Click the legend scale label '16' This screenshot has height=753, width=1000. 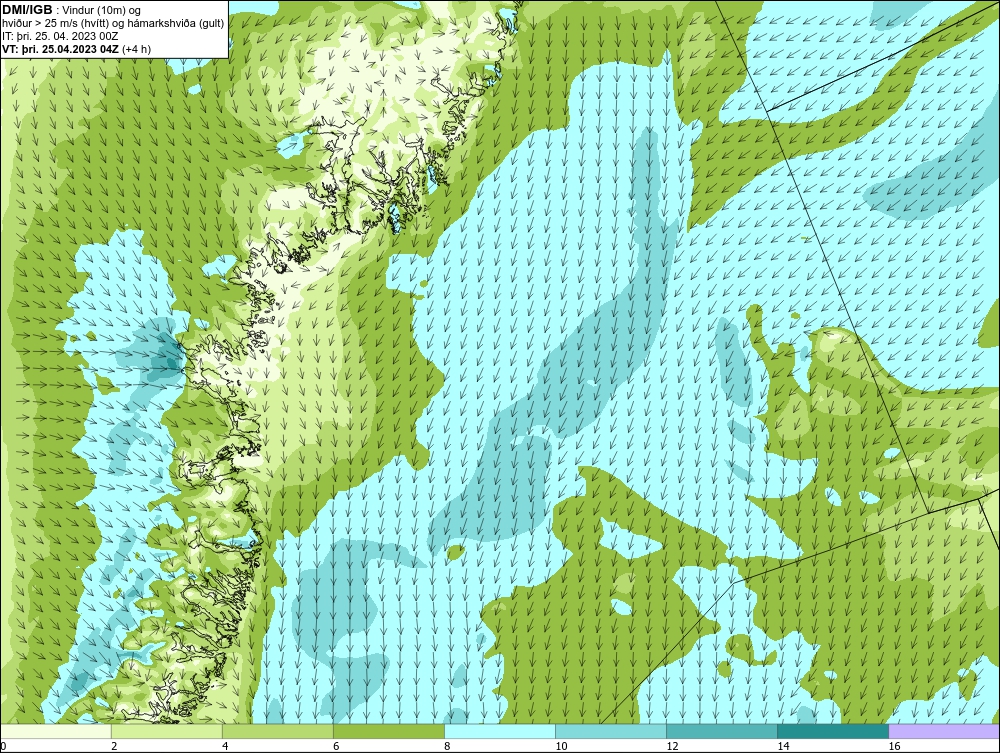894,746
